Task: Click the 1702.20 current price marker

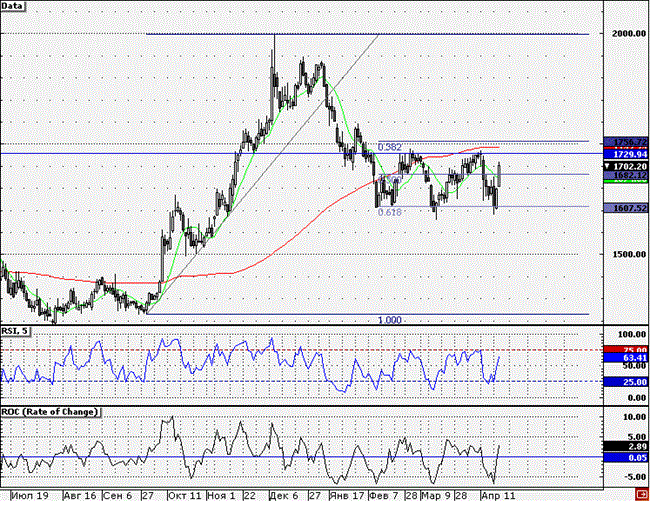Action: tap(626, 166)
